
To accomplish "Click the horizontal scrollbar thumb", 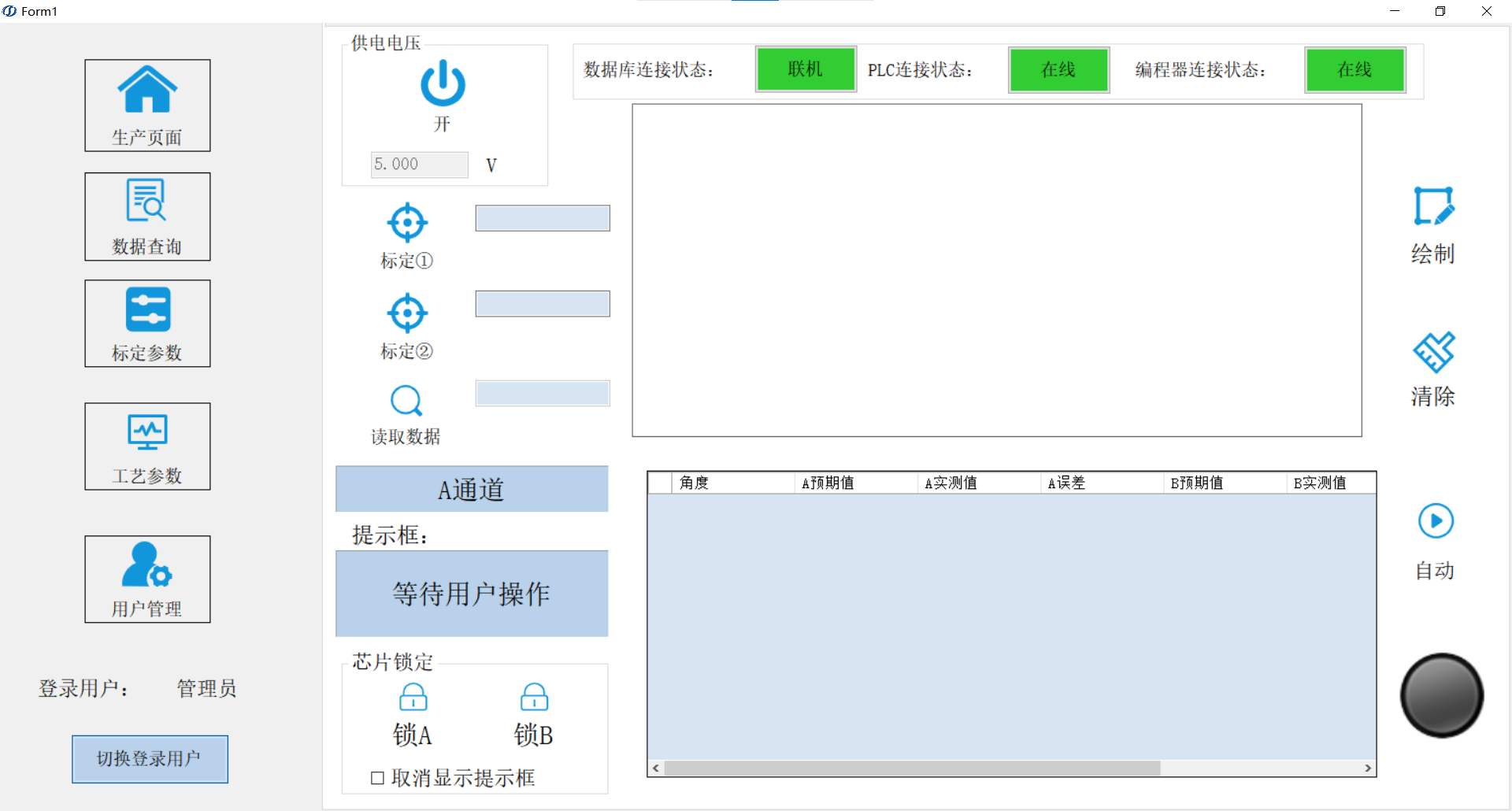I will pyautogui.click(x=912, y=768).
